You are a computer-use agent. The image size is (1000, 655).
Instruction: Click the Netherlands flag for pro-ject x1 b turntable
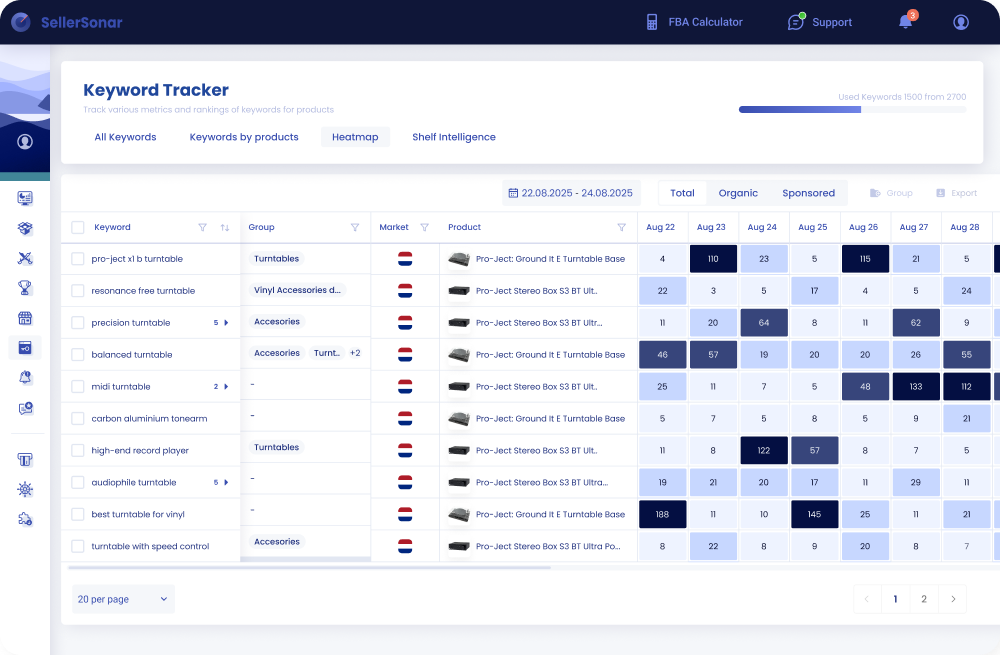point(405,259)
